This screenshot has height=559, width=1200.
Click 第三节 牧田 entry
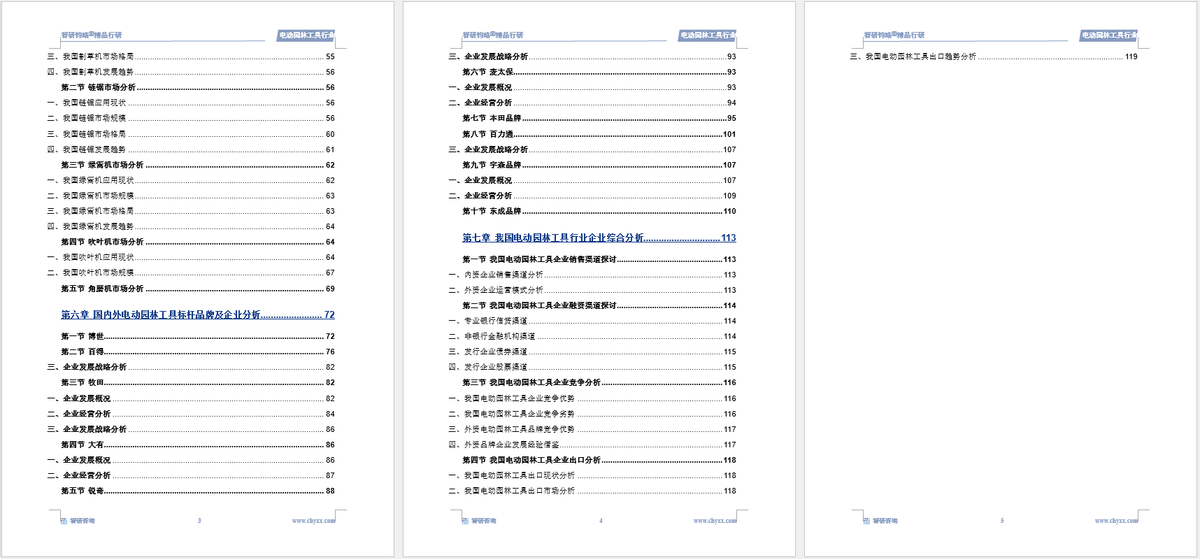(197, 382)
